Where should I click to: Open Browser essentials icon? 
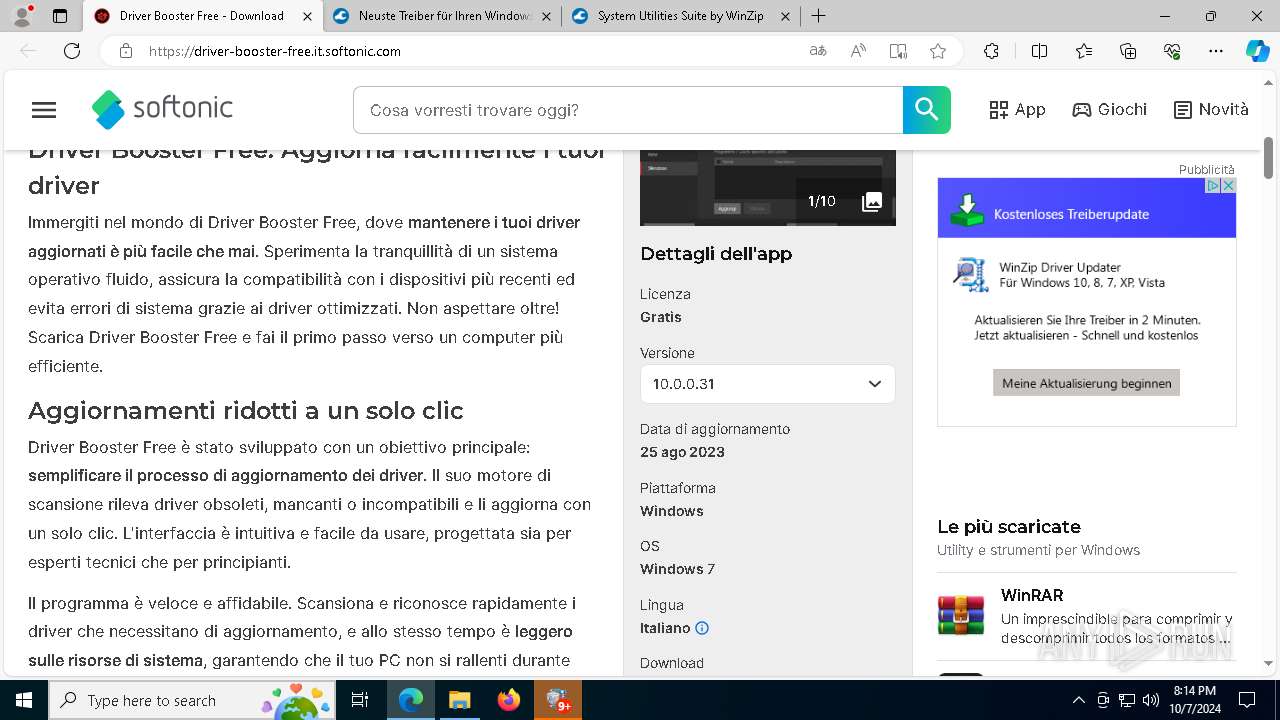(1172, 51)
